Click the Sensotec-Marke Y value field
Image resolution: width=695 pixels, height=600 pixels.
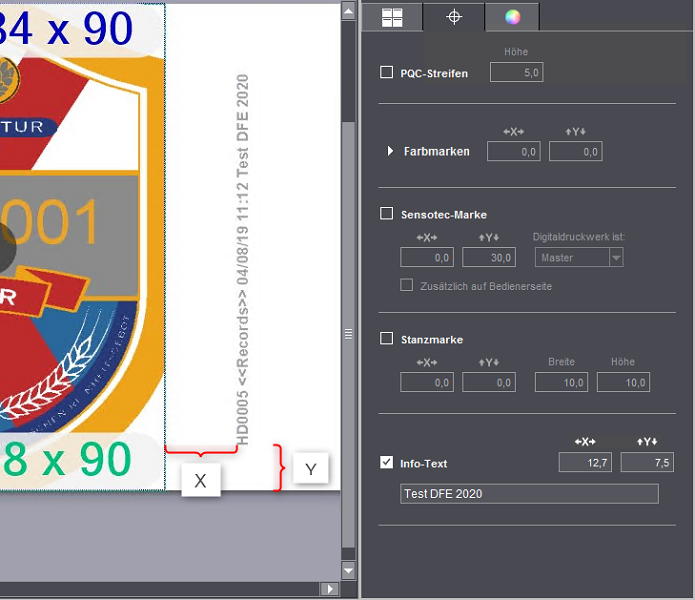488,257
